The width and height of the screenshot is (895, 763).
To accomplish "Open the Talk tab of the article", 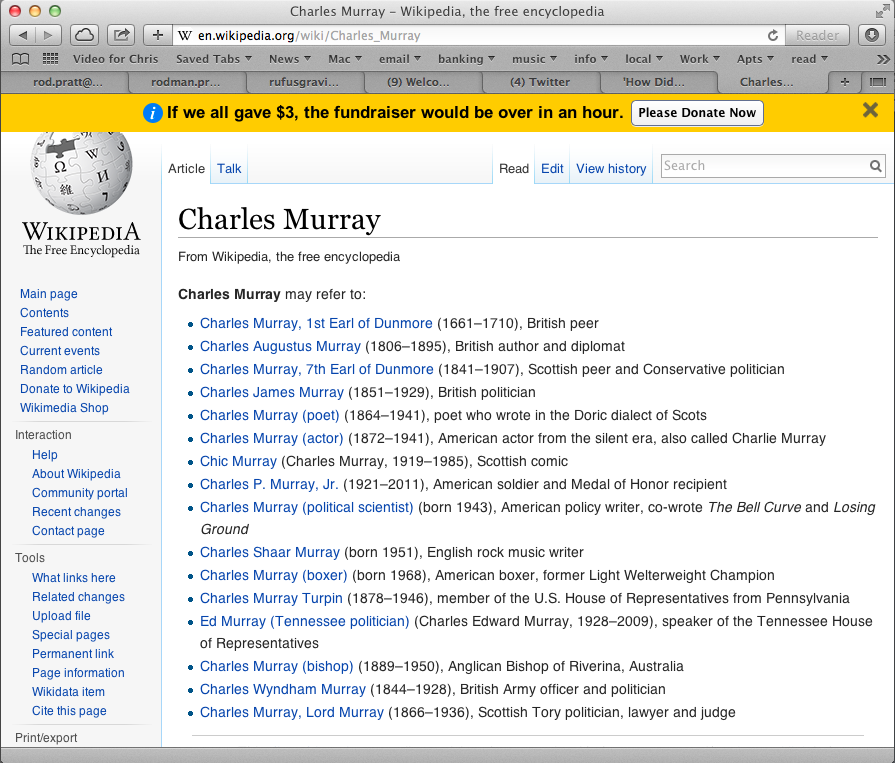I will tap(229, 169).
